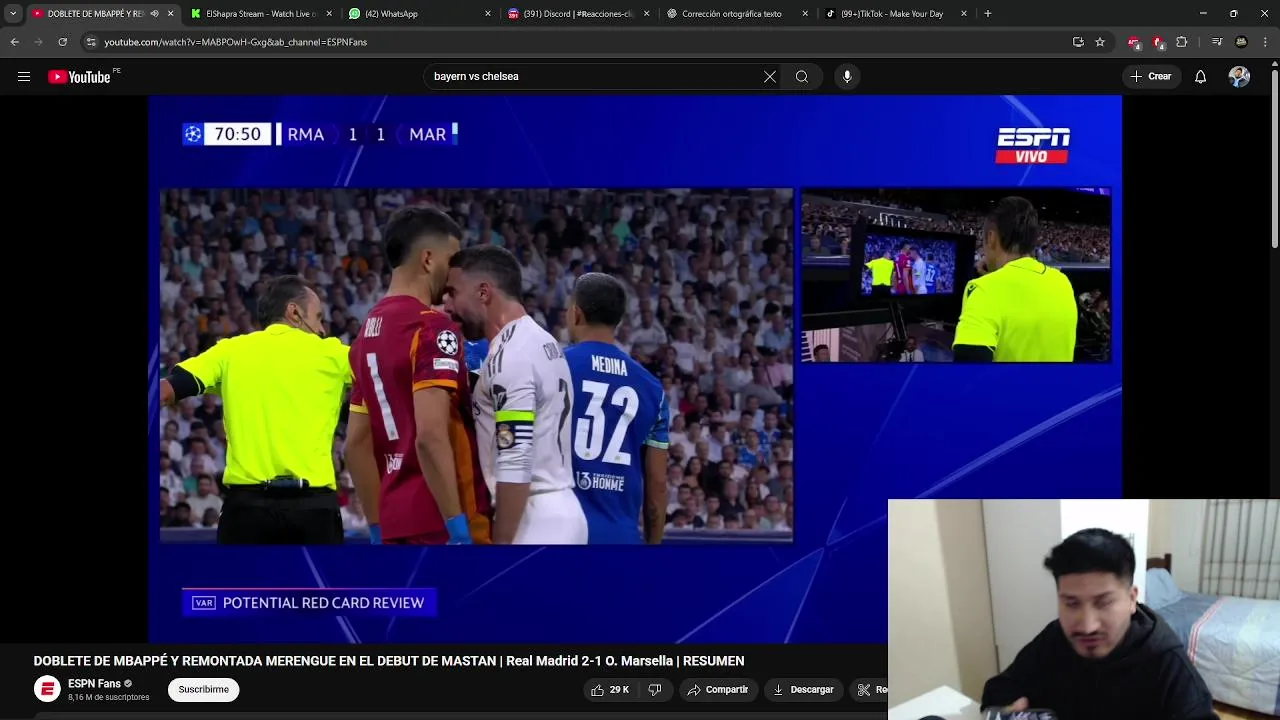Open a new browser tab with plus
The height and width of the screenshot is (720, 1280).
[988, 14]
